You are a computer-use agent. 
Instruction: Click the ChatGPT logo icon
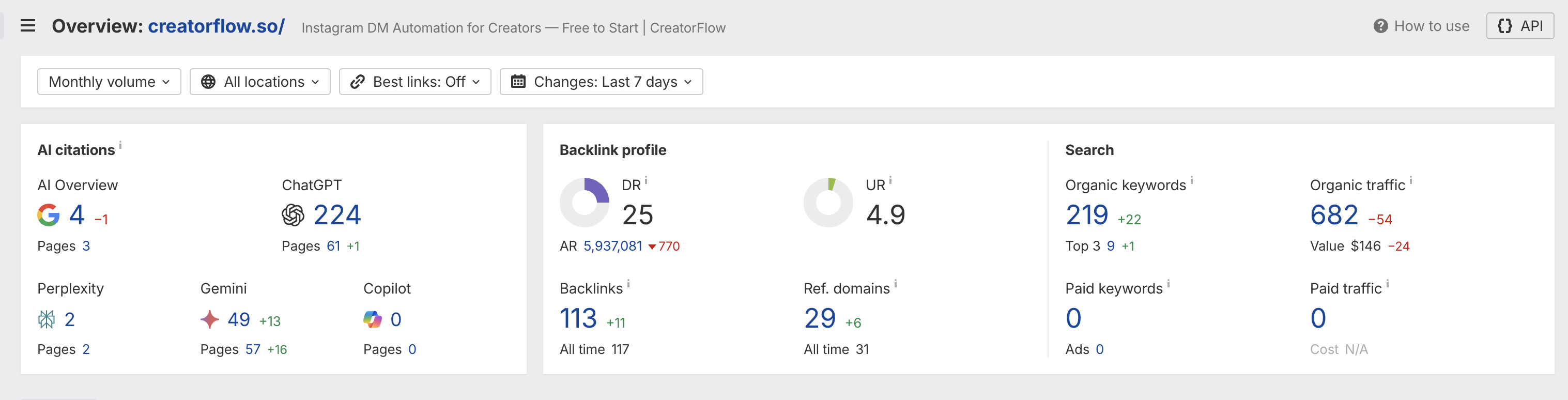click(293, 215)
